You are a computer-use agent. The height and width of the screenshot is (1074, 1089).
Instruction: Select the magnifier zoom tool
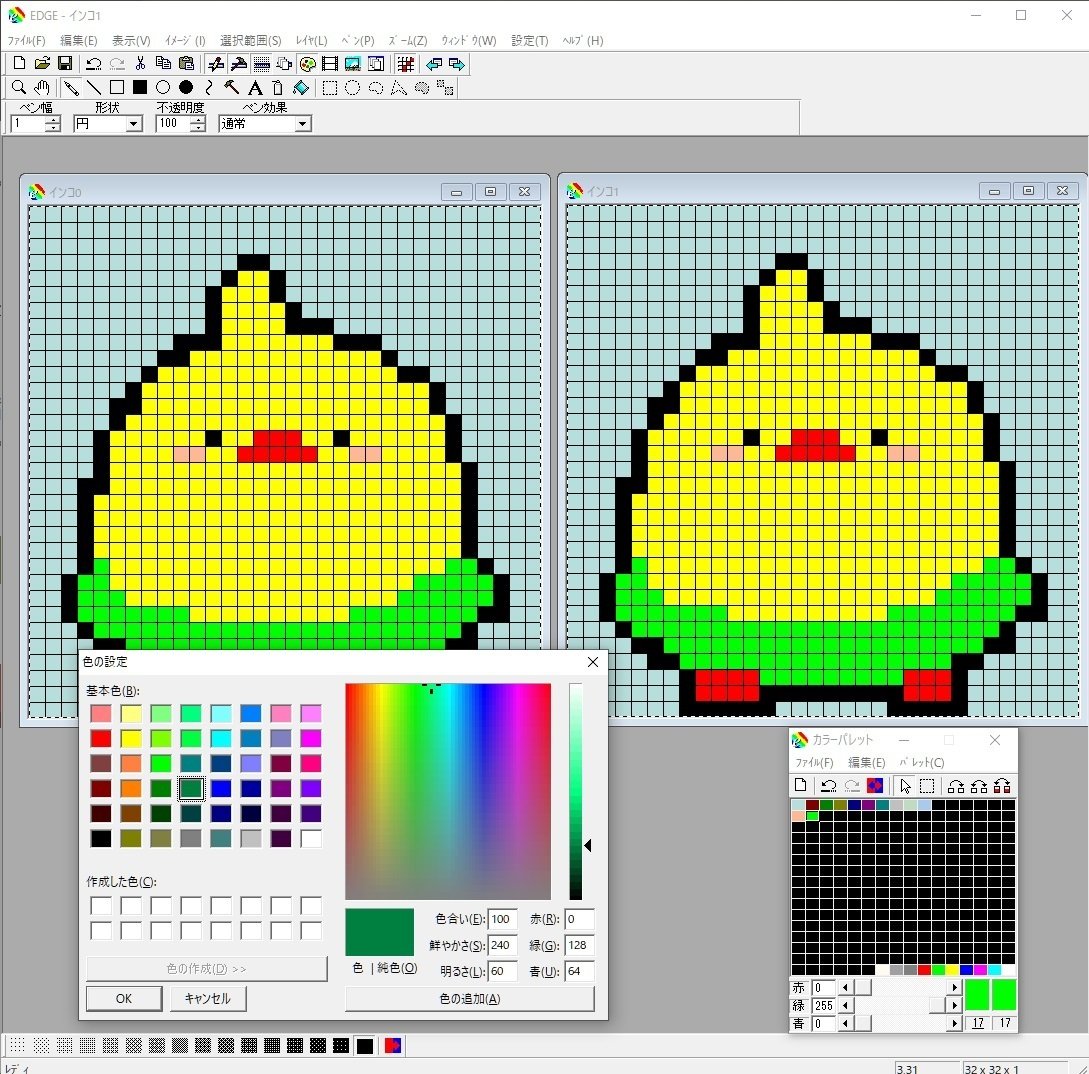(x=19, y=88)
